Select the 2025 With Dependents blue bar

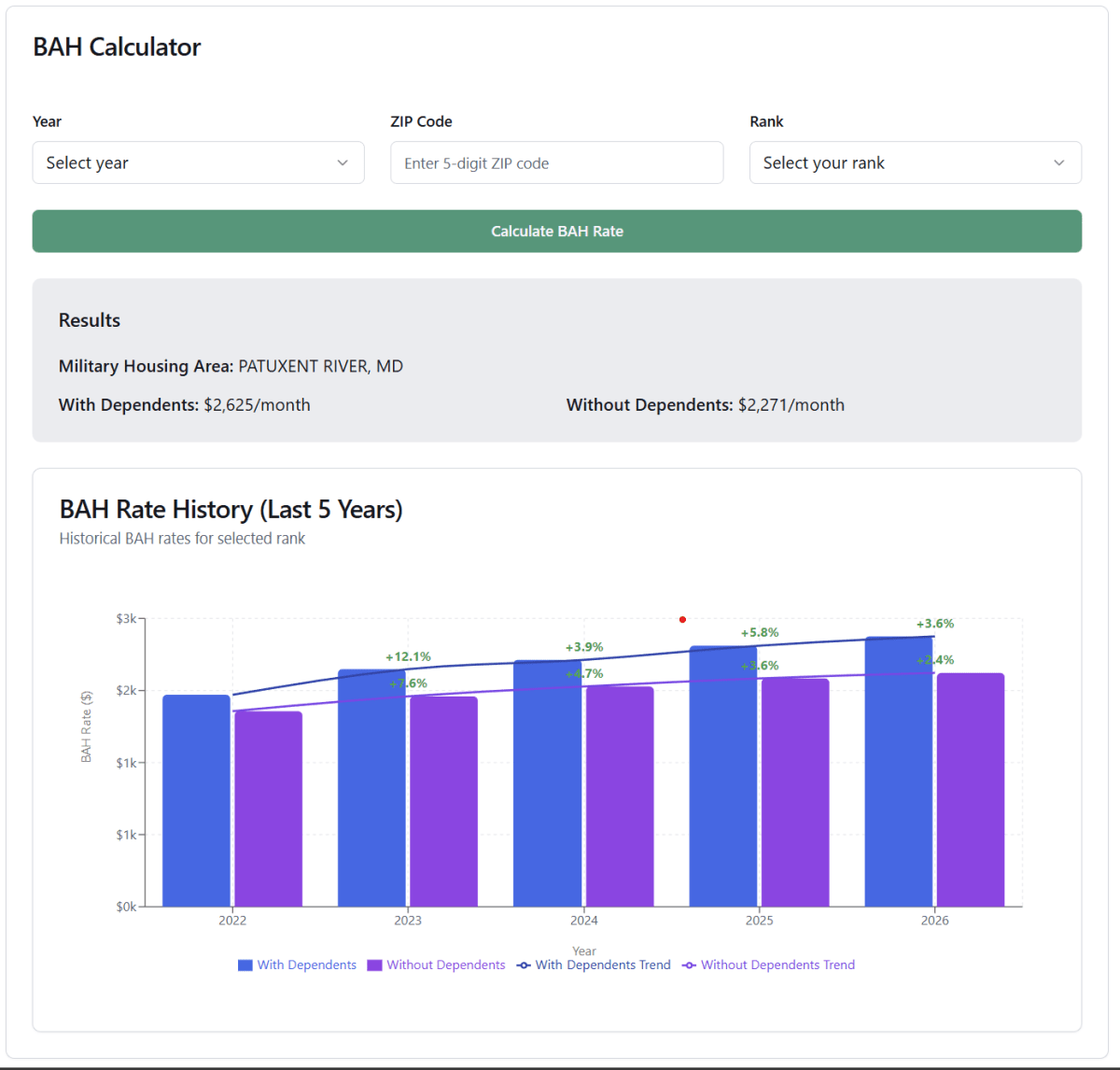723,776
